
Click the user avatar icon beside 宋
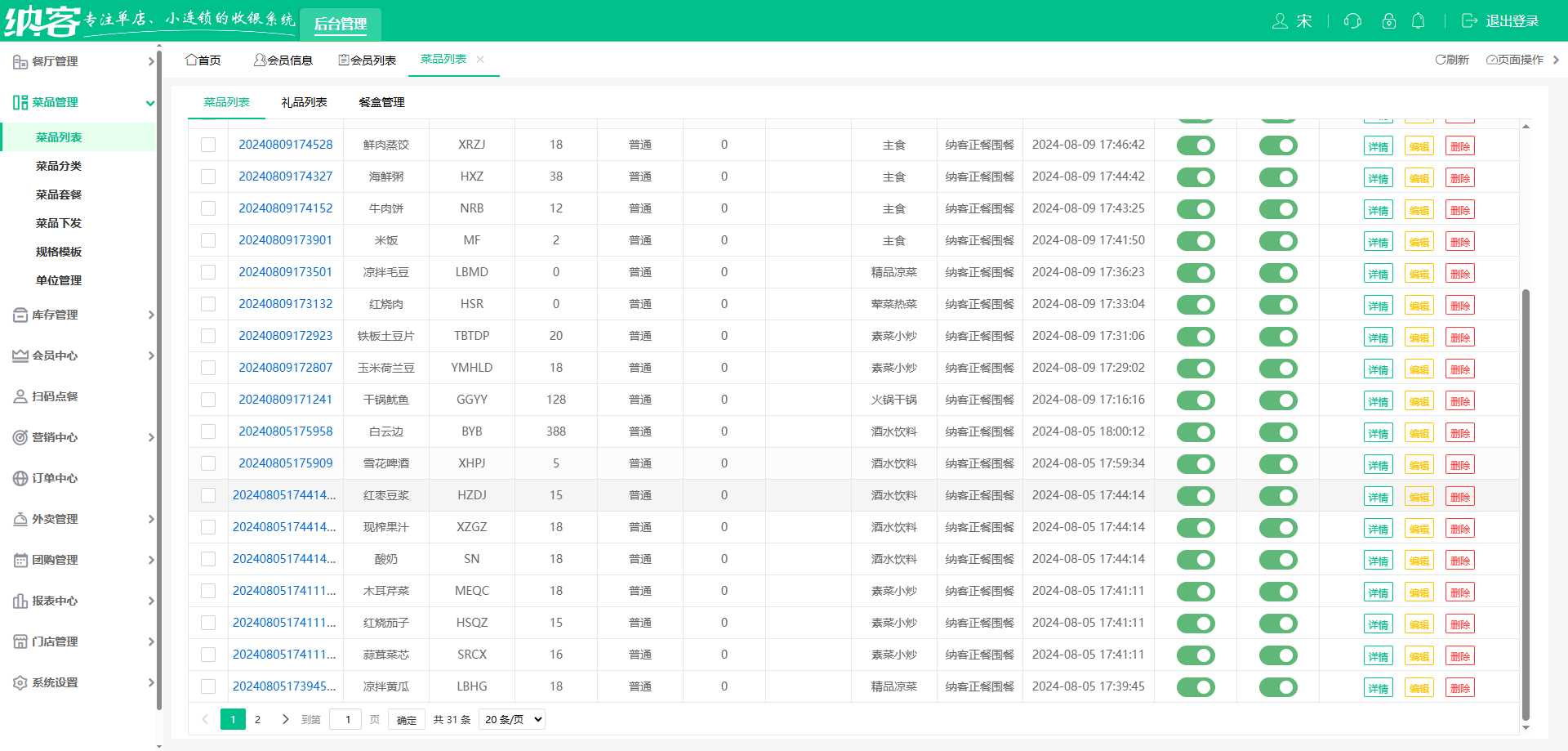1280,21
